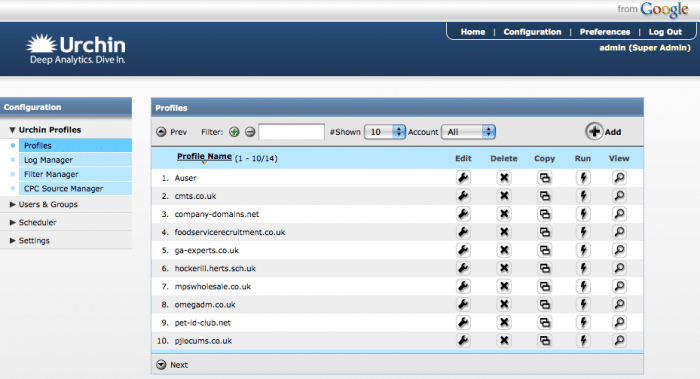The width and height of the screenshot is (700, 379).
Task: Edit the hockerill.herts.sch.uk profile
Action: [463, 268]
